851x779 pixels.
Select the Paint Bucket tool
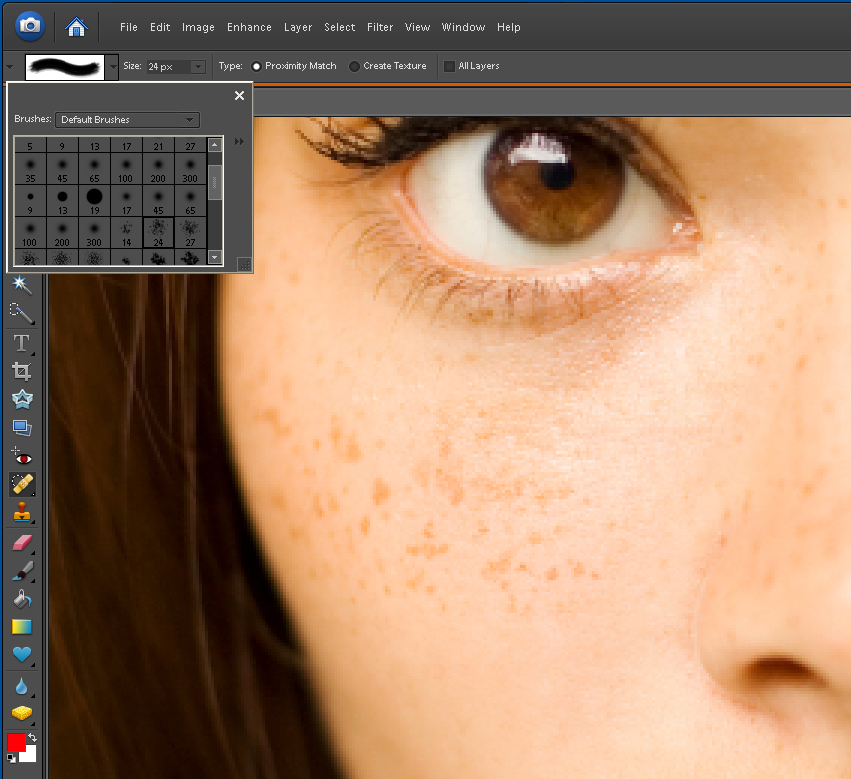pyautogui.click(x=21, y=599)
